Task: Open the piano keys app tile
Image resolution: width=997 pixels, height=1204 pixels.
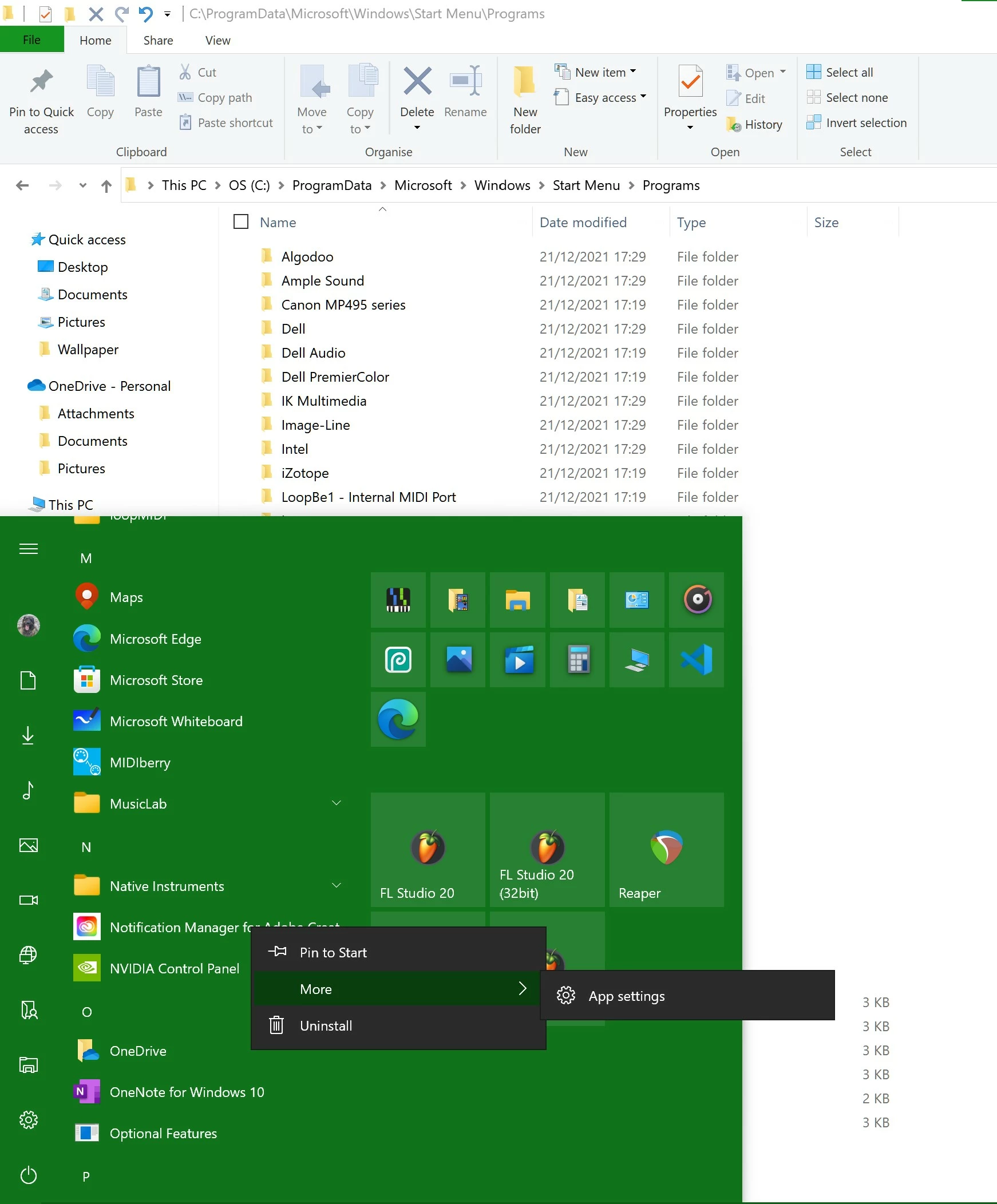Action: click(x=398, y=600)
